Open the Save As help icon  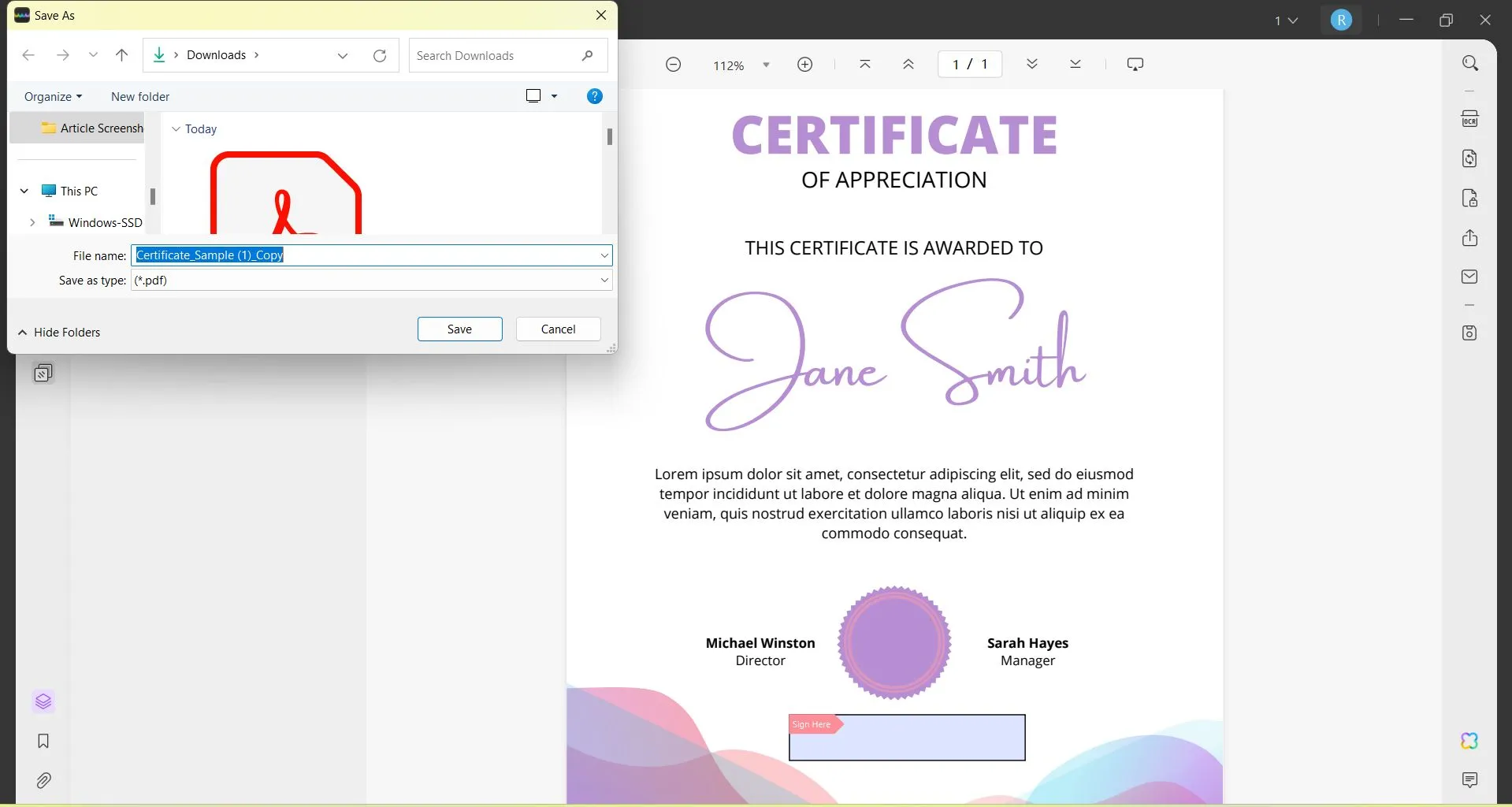595,96
